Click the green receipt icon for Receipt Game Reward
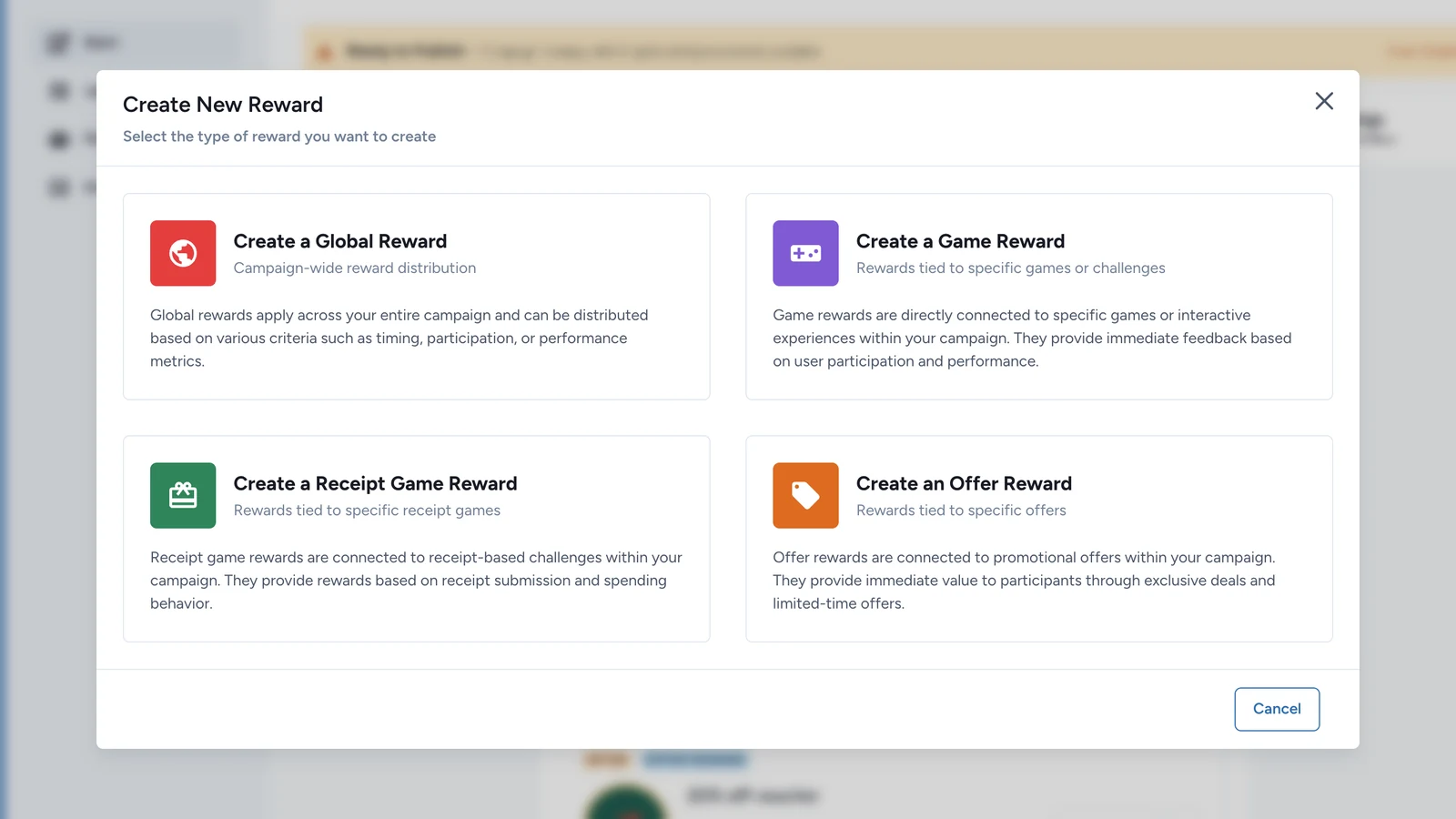1456x819 pixels. 183,495
